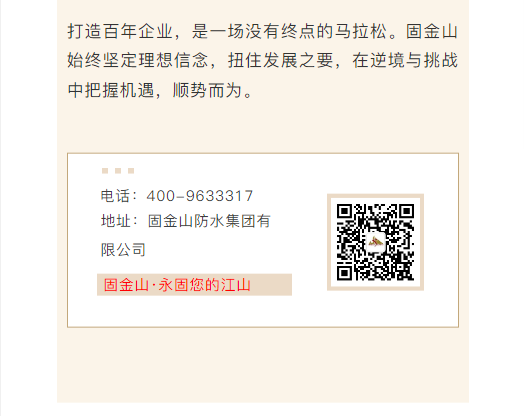Click the address text 固金山防水集团有

click(209, 221)
